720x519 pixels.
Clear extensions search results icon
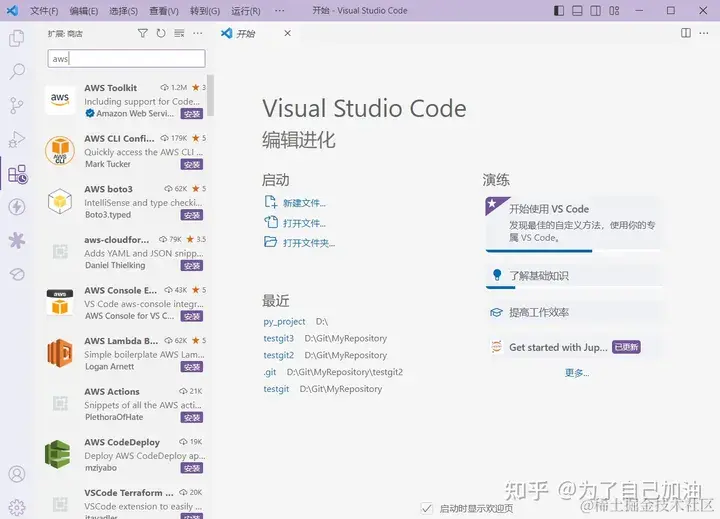click(179, 33)
